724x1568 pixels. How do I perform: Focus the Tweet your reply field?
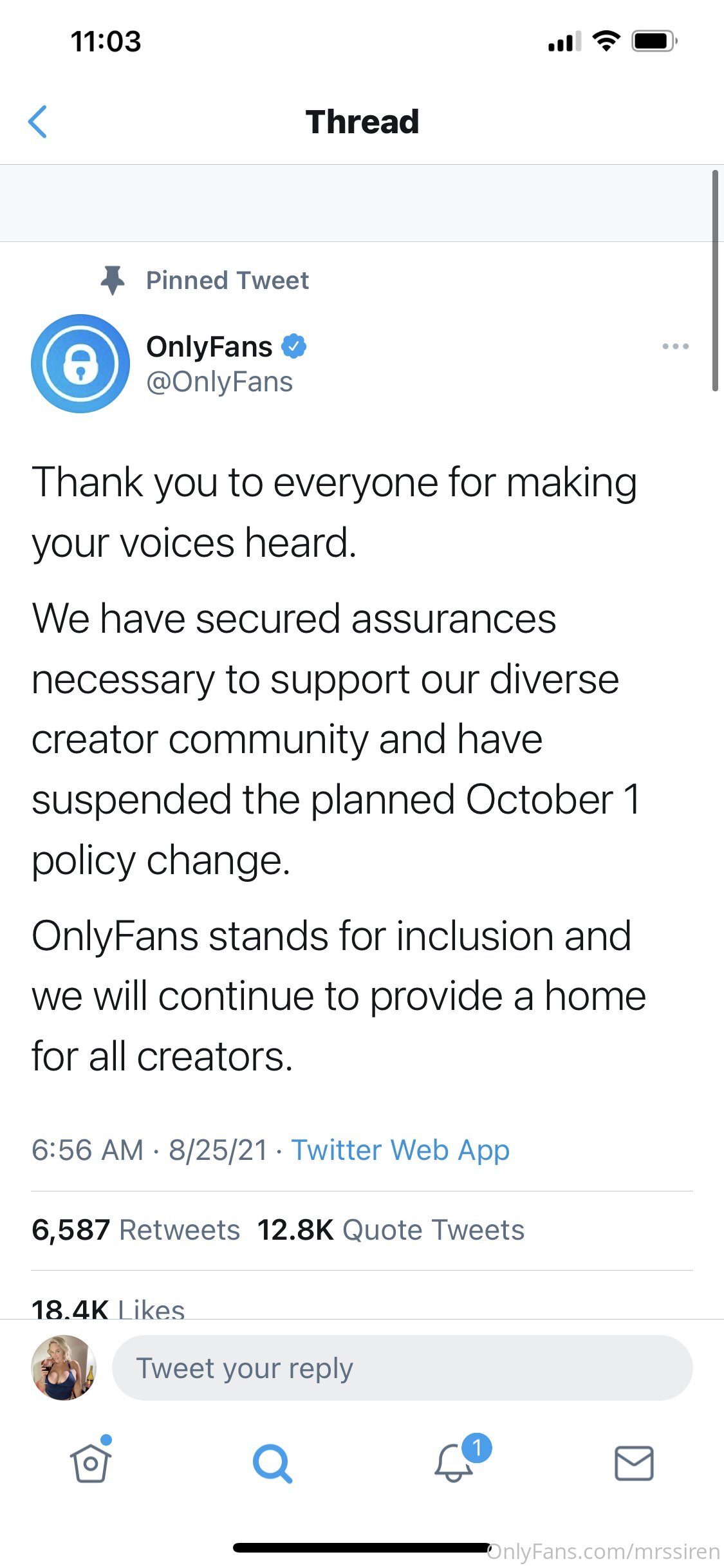tap(402, 1368)
